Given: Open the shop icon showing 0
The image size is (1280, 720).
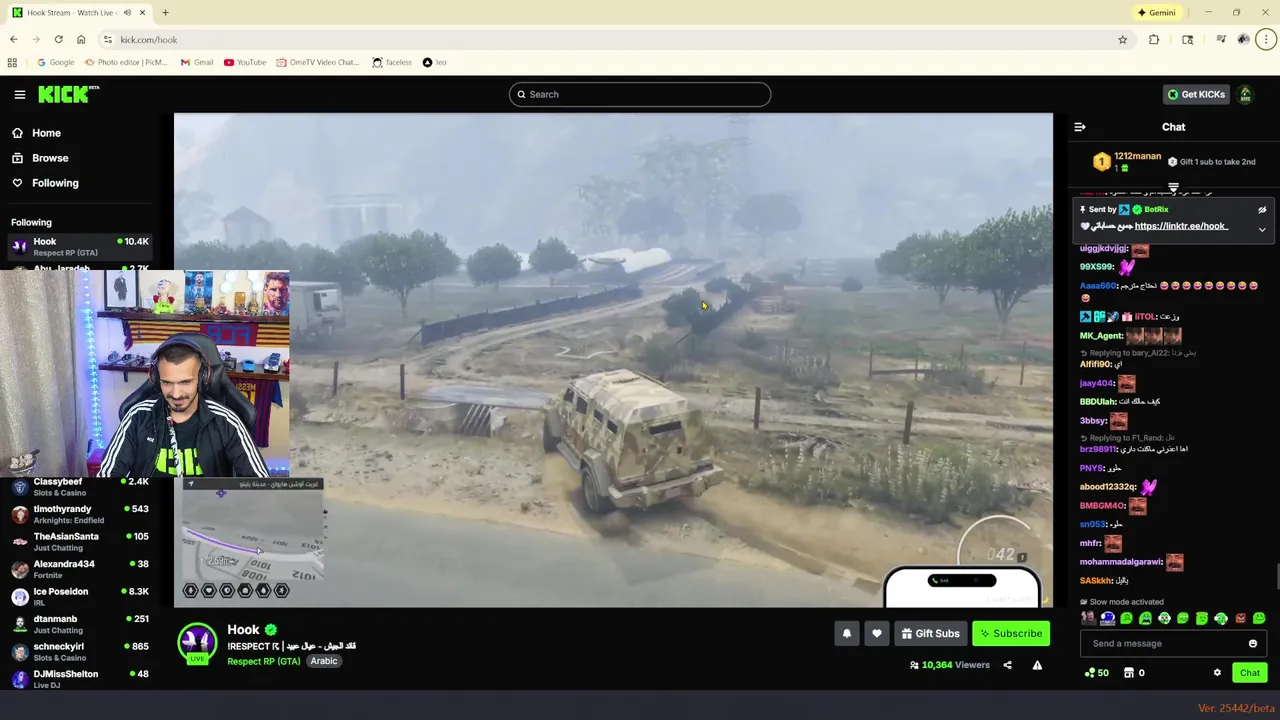Looking at the screenshot, I should click(x=1134, y=673).
